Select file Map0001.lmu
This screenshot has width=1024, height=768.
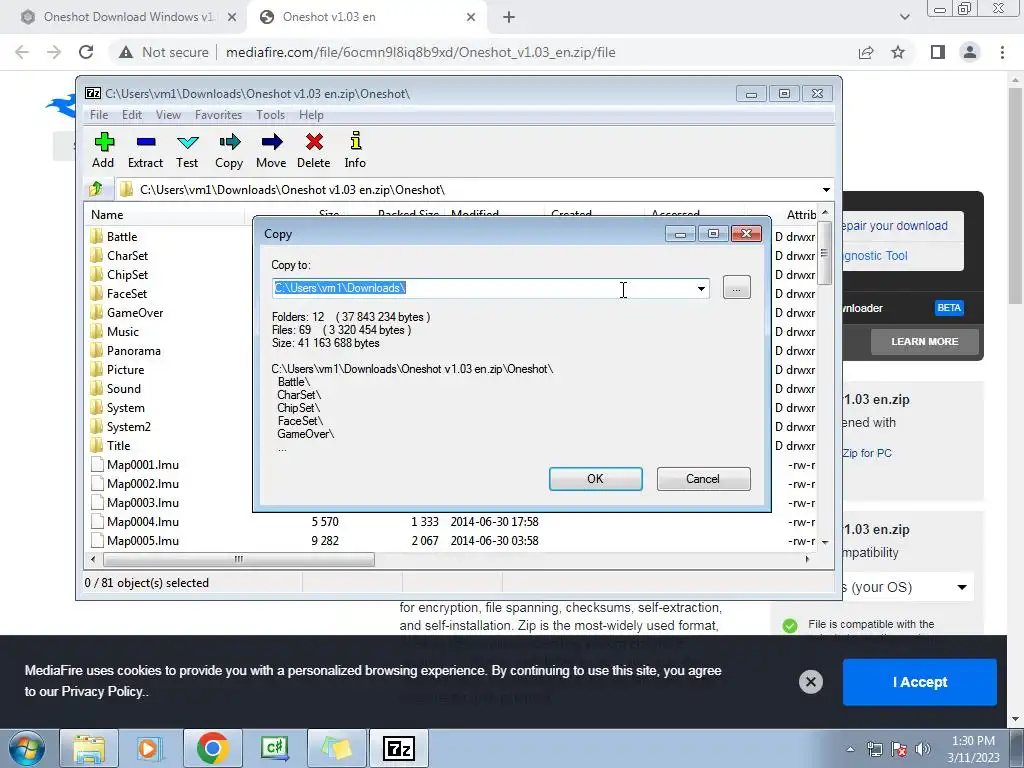(135, 464)
